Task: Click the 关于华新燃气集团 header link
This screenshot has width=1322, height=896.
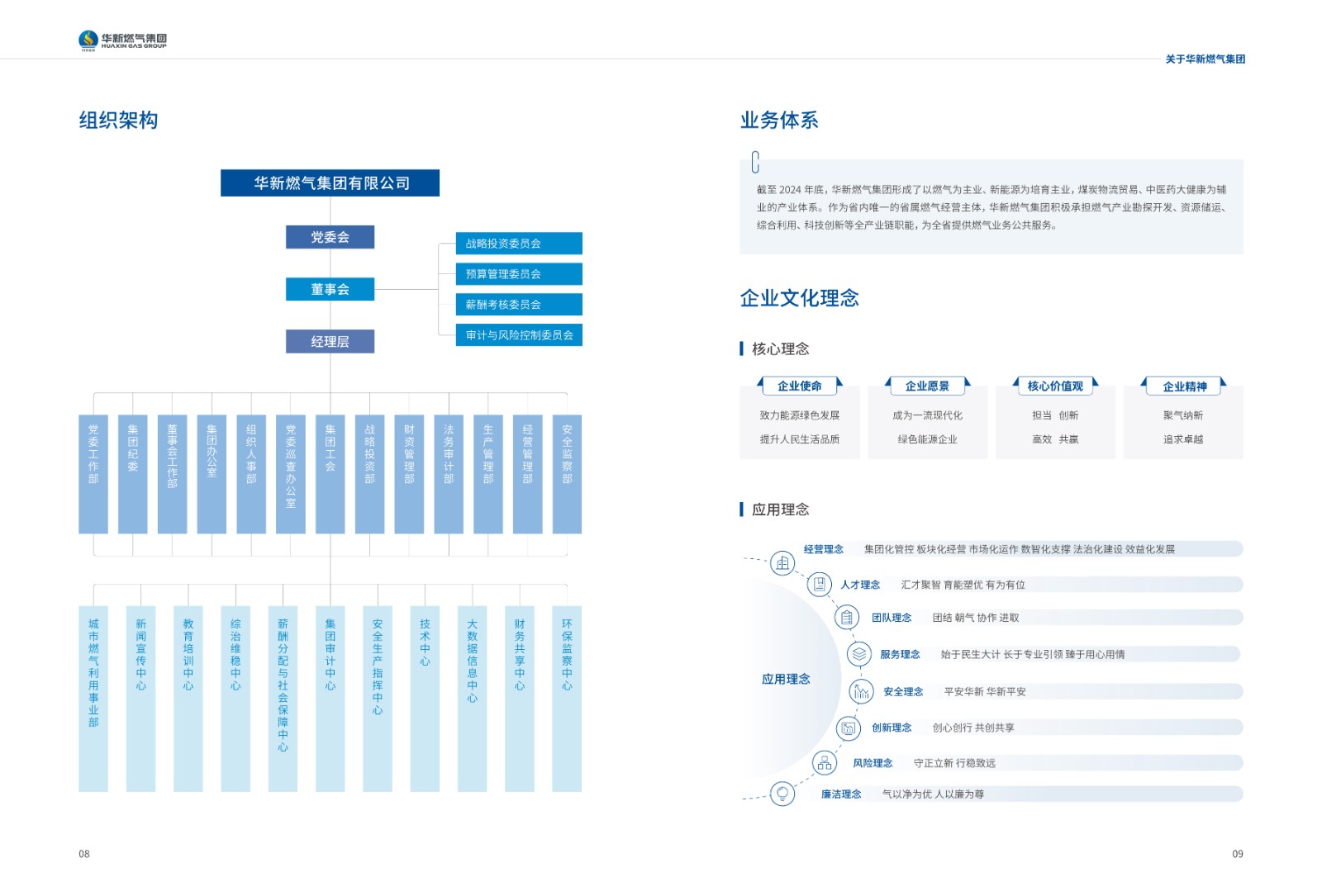Action: coord(1205,59)
